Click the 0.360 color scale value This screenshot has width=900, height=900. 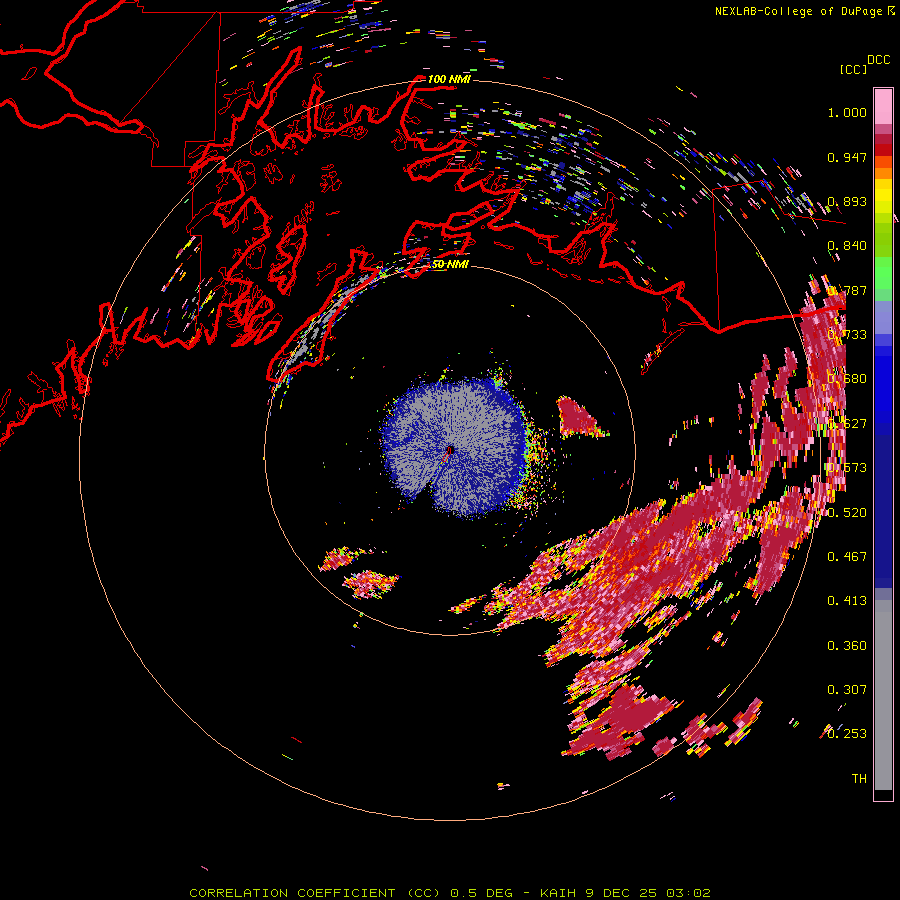(x=847, y=646)
